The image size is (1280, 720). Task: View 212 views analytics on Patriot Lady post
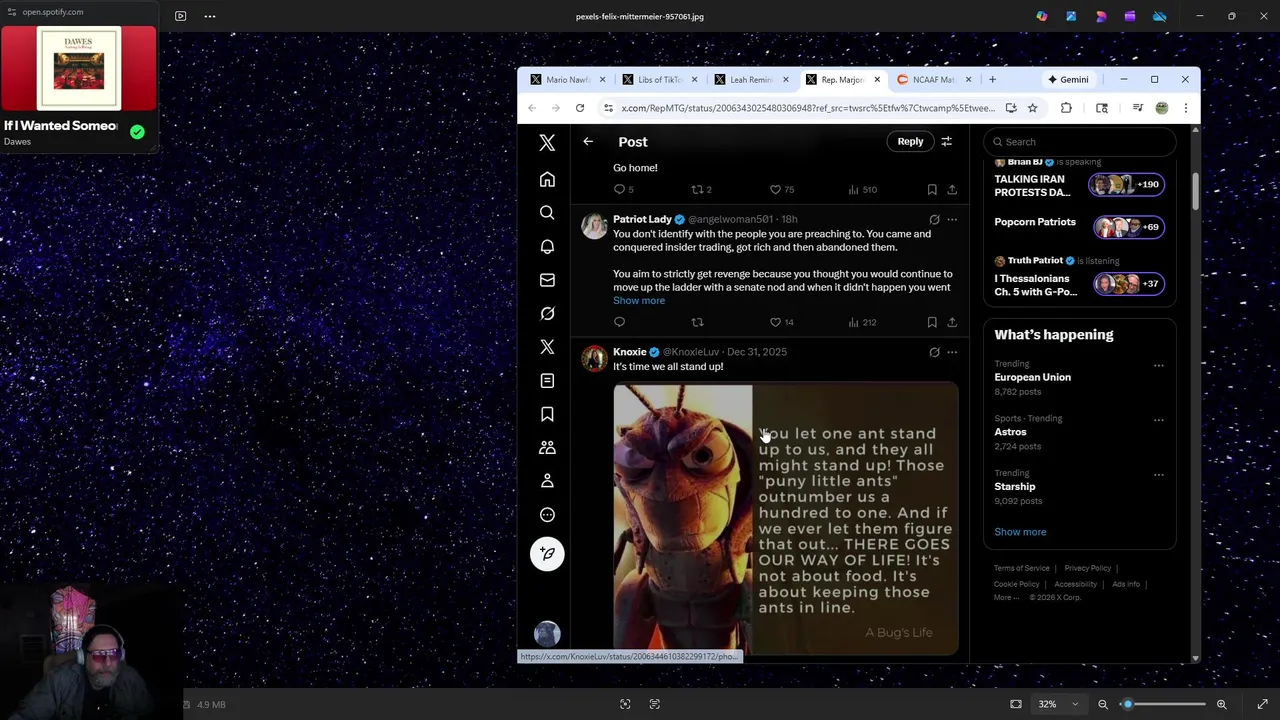[862, 322]
